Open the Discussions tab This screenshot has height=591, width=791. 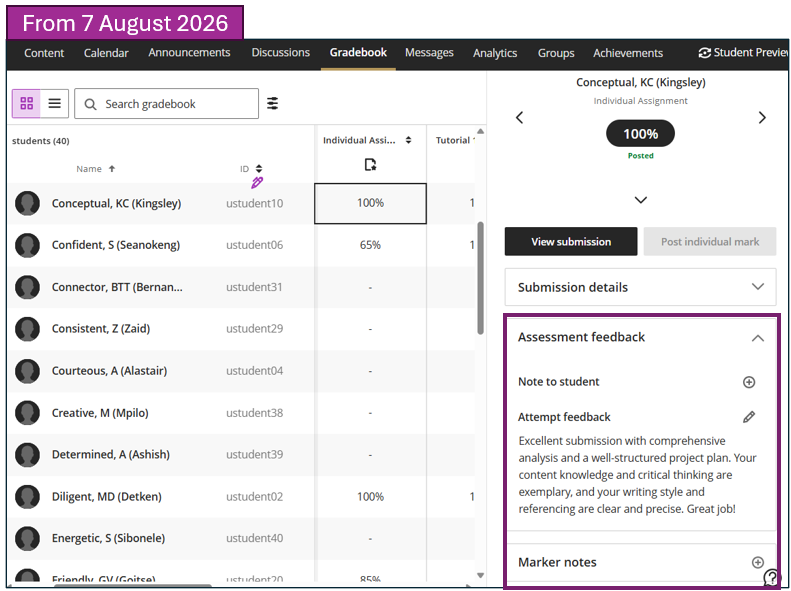pos(280,52)
